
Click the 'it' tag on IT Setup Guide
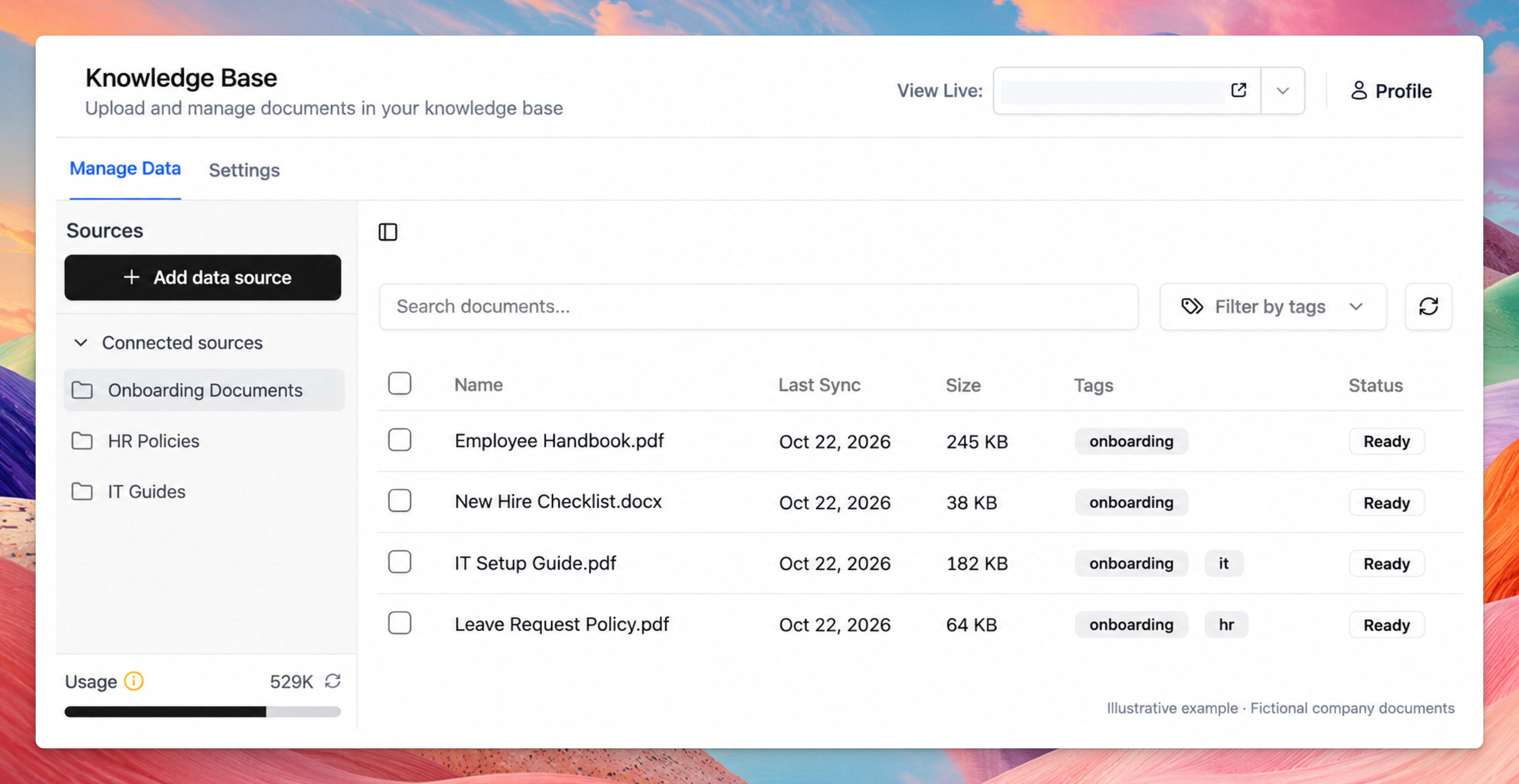coord(1224,564)
